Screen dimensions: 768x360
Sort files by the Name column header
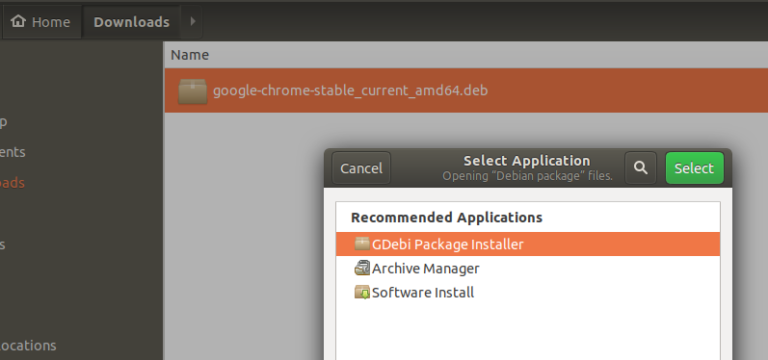[190, 55]
